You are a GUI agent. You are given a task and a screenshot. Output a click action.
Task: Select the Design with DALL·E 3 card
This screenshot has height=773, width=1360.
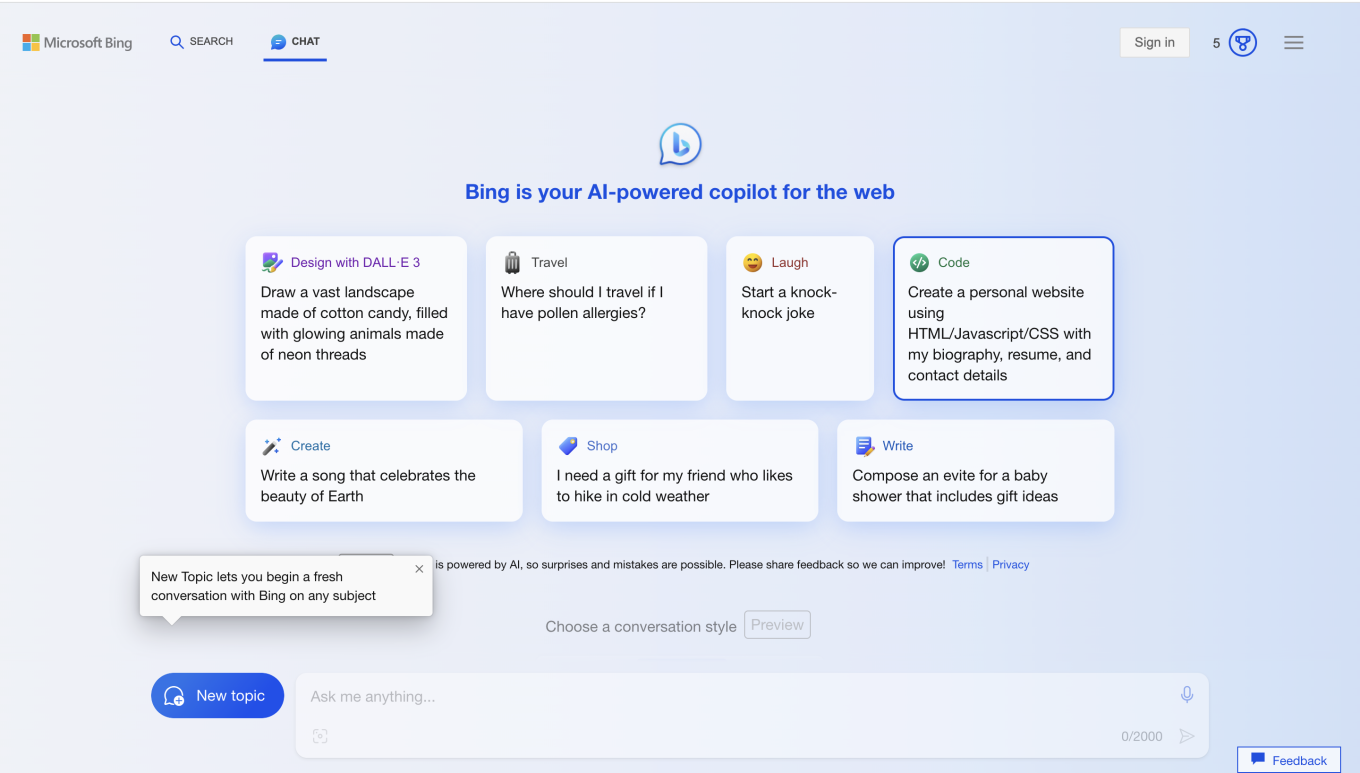pyautogui.click(x=356, y=318)
